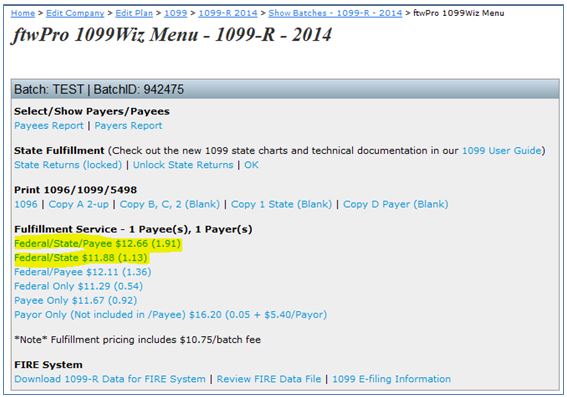Select Payee Only $11.67 option

[x=76, y=300]
